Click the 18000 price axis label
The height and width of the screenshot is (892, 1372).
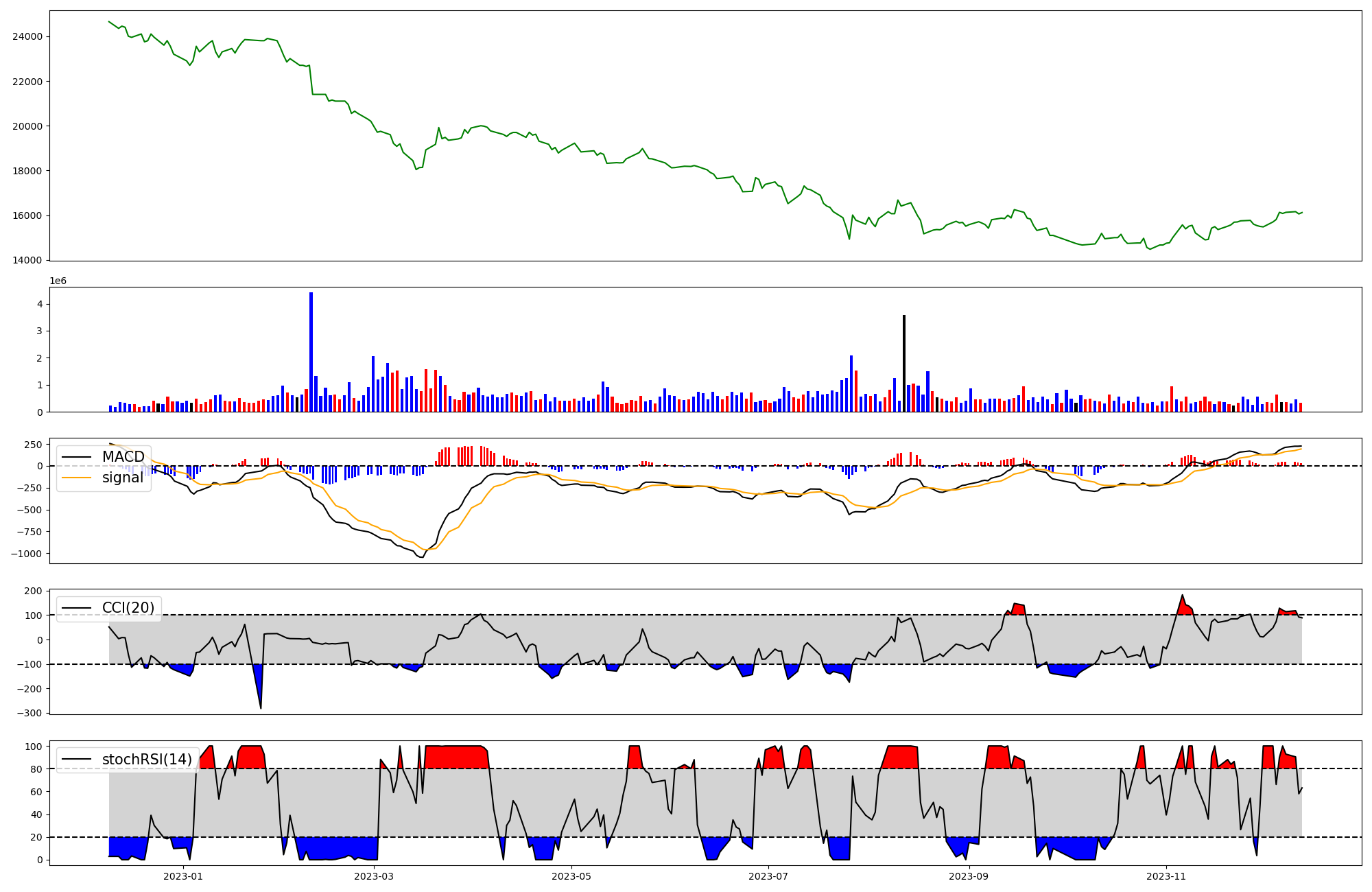[x=27, y=171]
